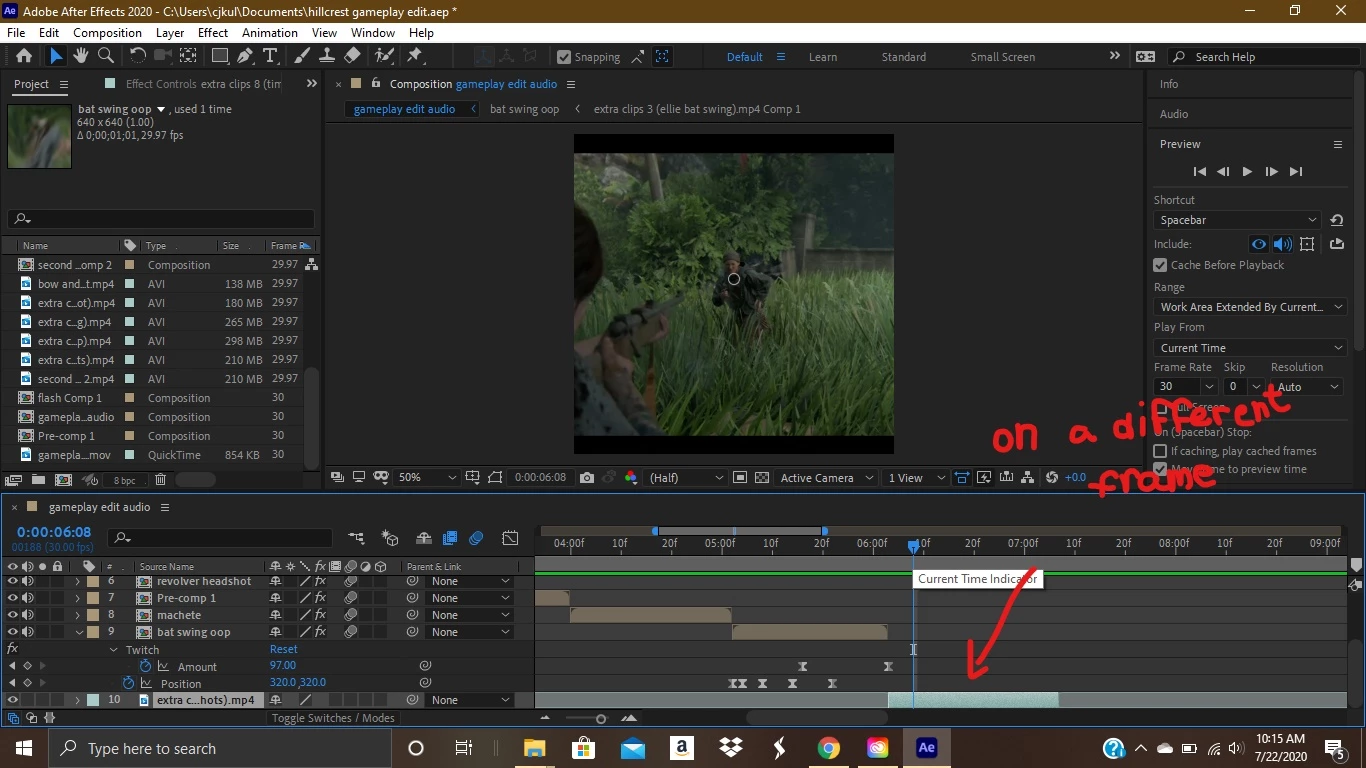Select the Rotation tool

[x=138, y=56]
